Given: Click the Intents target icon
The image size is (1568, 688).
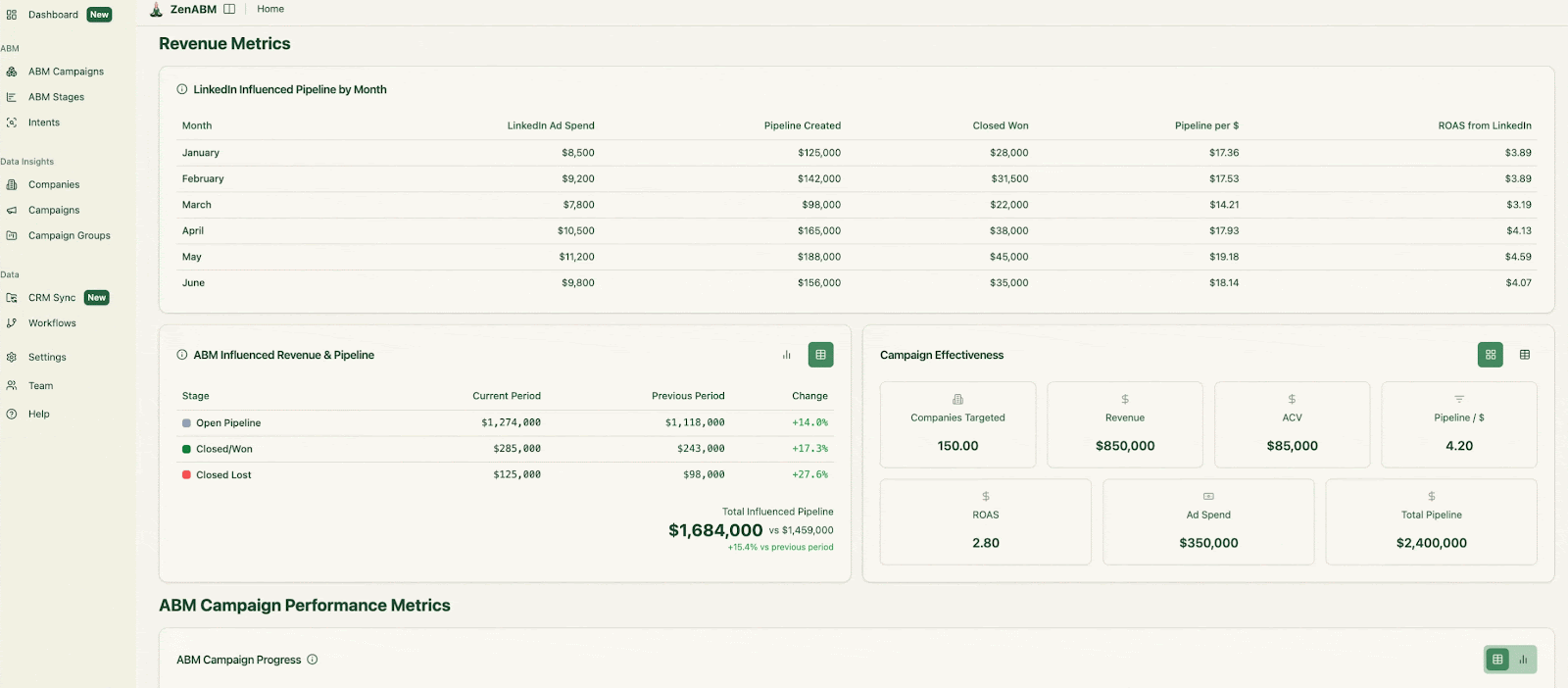Looking at the screenshot, I should click(x=12, y=123).
